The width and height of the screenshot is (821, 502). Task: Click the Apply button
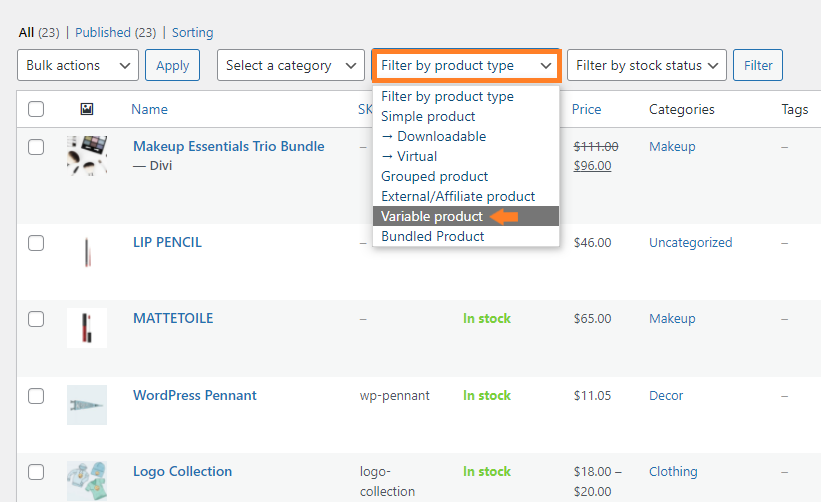(x=172, y=65)
